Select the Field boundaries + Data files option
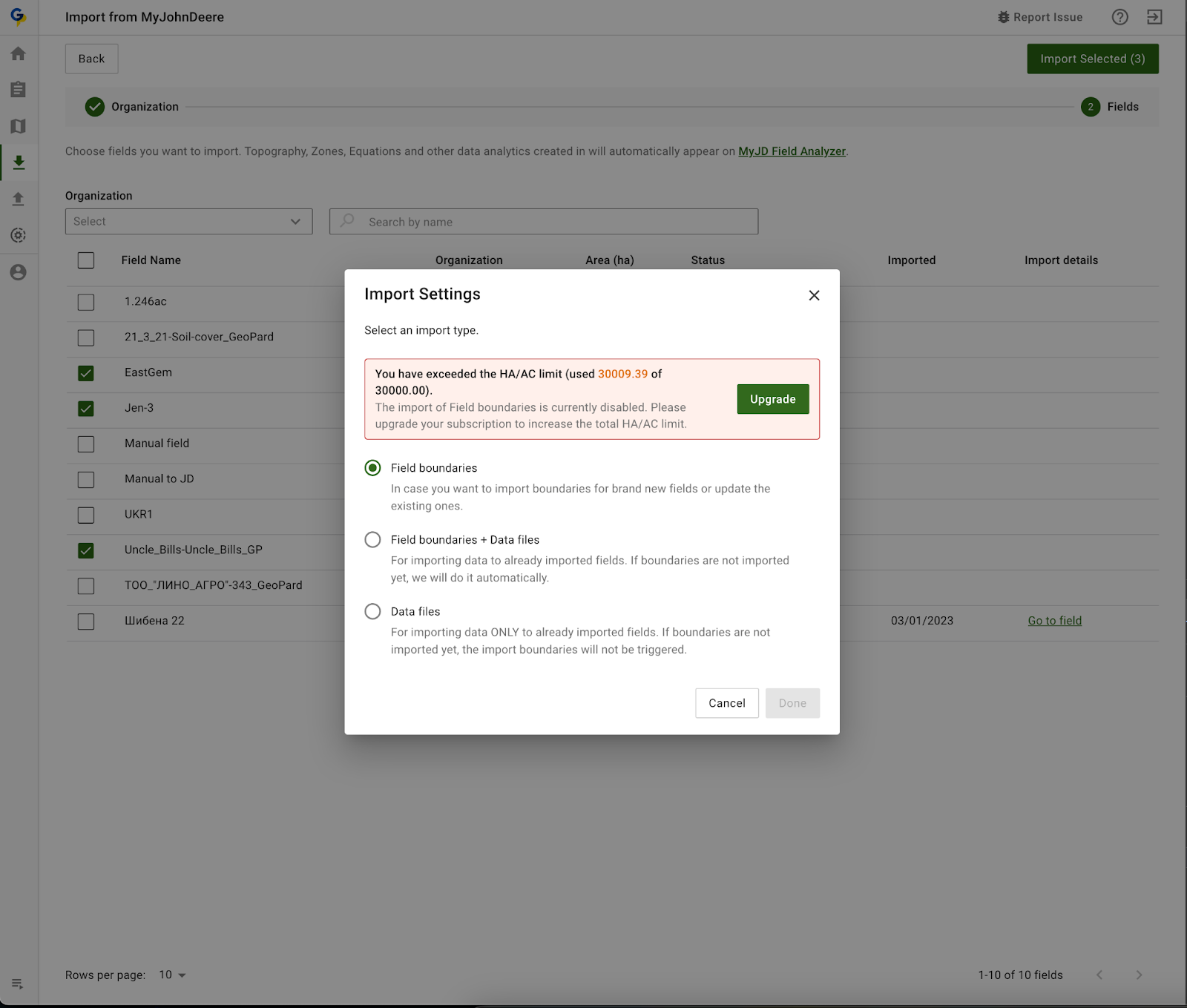Viewport: 1187px width, 1008px height. [x=372, y=540]
